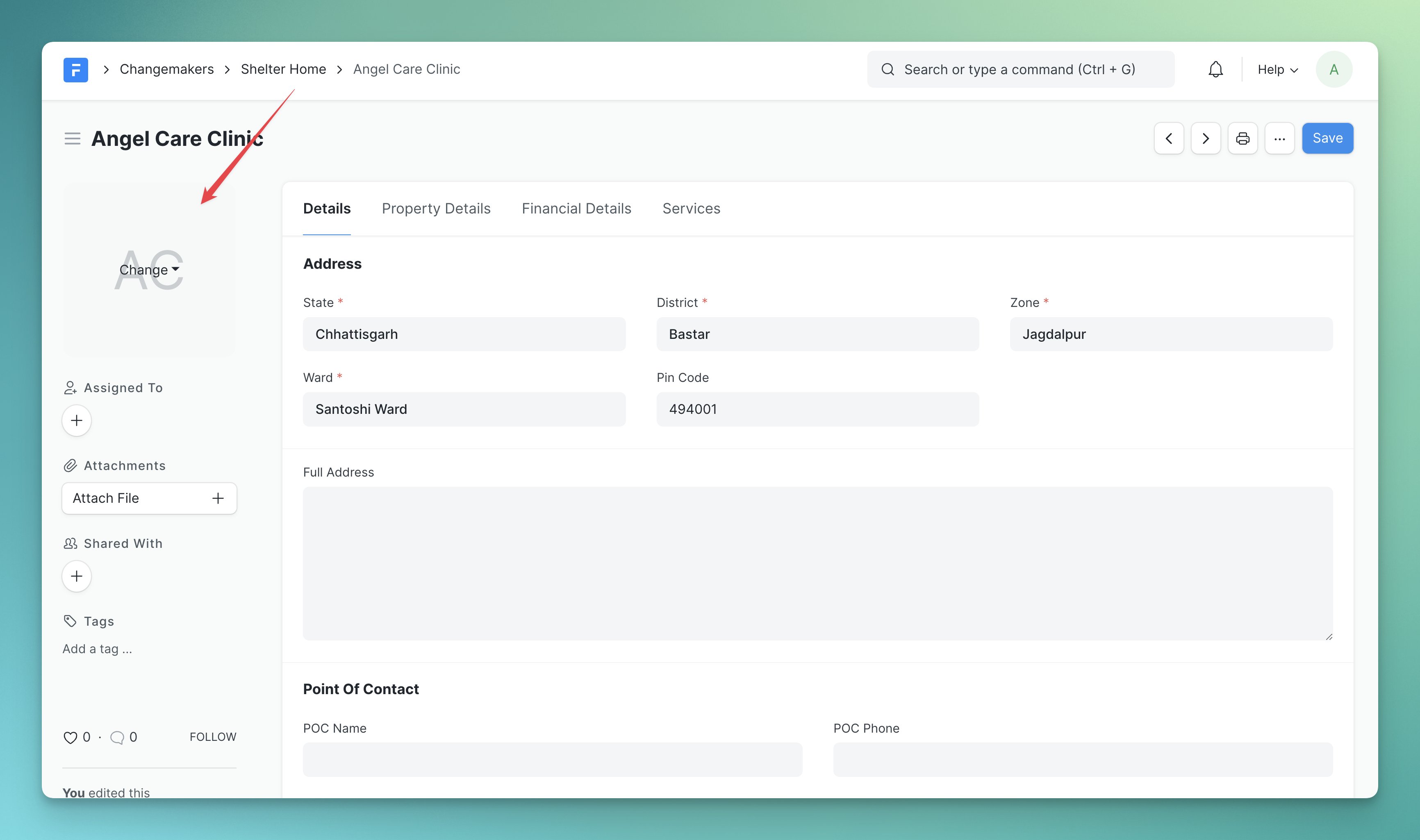Select the next record arrow
This screenshot has height=840, width=1420.
click(1206, 138)
